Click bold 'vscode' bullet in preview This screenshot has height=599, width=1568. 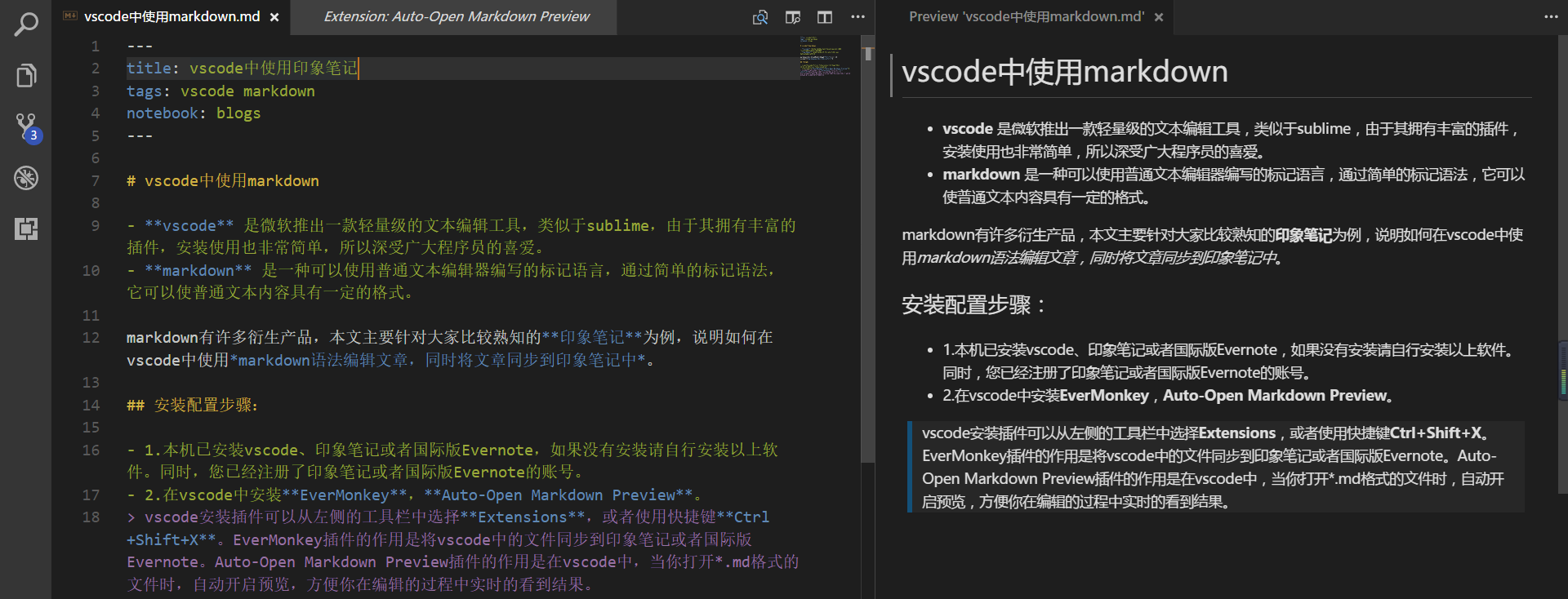968,129
